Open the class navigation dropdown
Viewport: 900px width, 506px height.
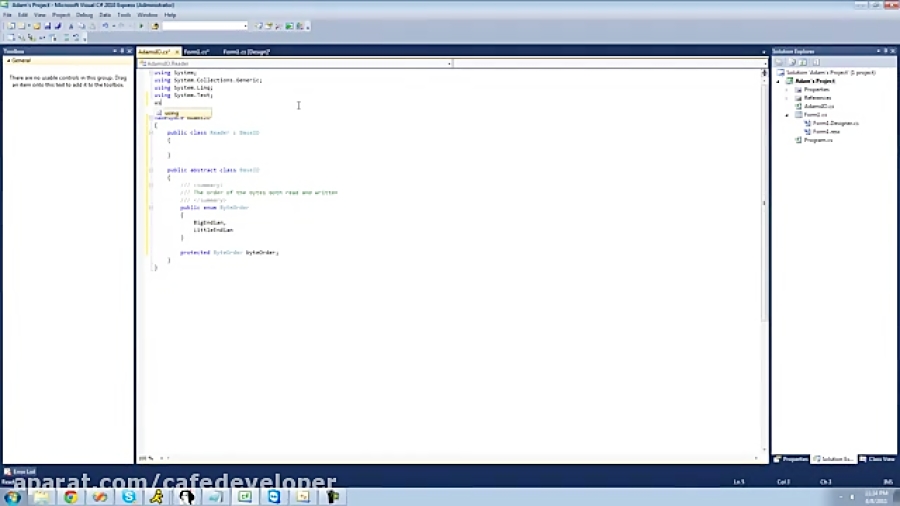[x=449, y=64]
